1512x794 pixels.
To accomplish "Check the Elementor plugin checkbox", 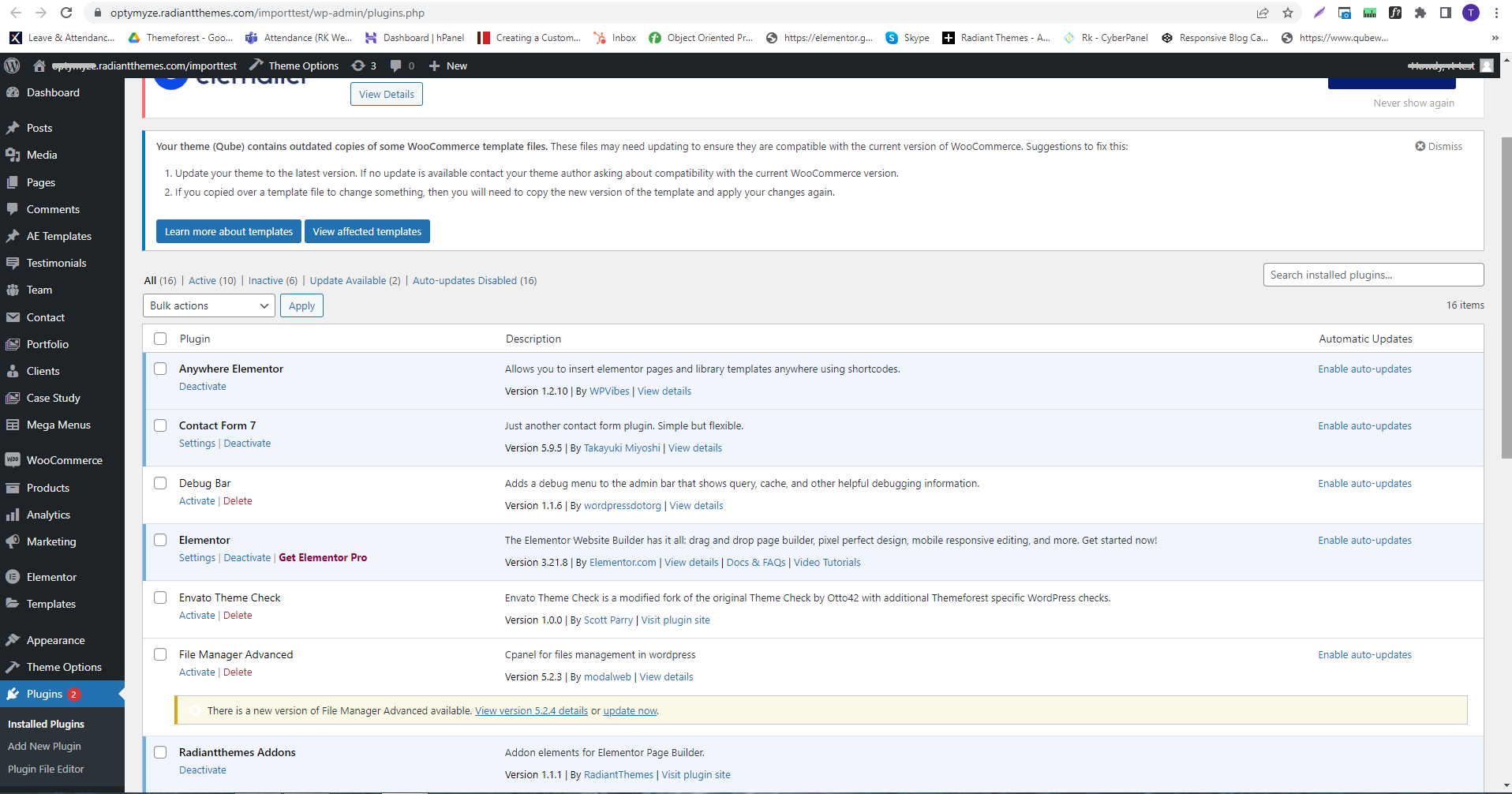I will [x=160, y=540].
